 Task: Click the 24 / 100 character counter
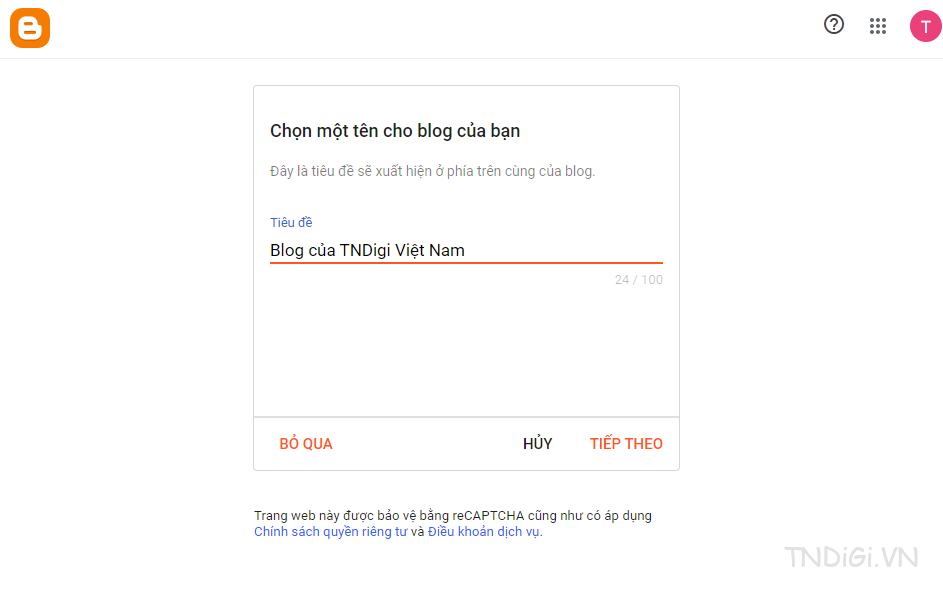point(638,280)
